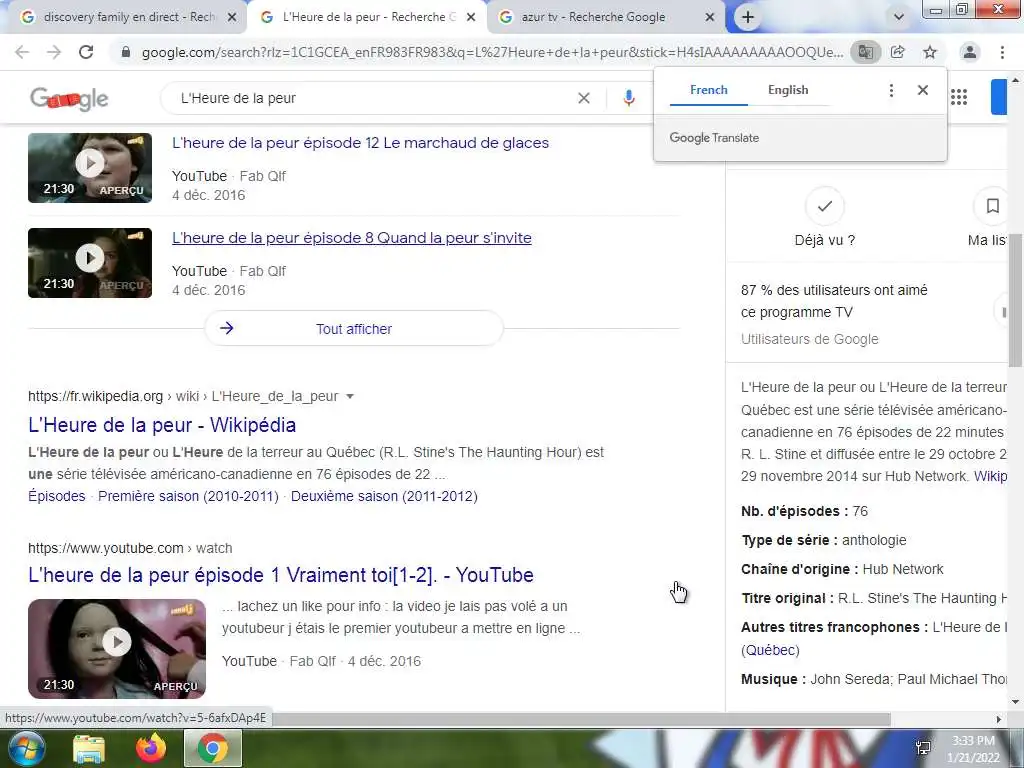1024x768 pixels.
Task: Select English in translate popup
Action: click(788, 90)
